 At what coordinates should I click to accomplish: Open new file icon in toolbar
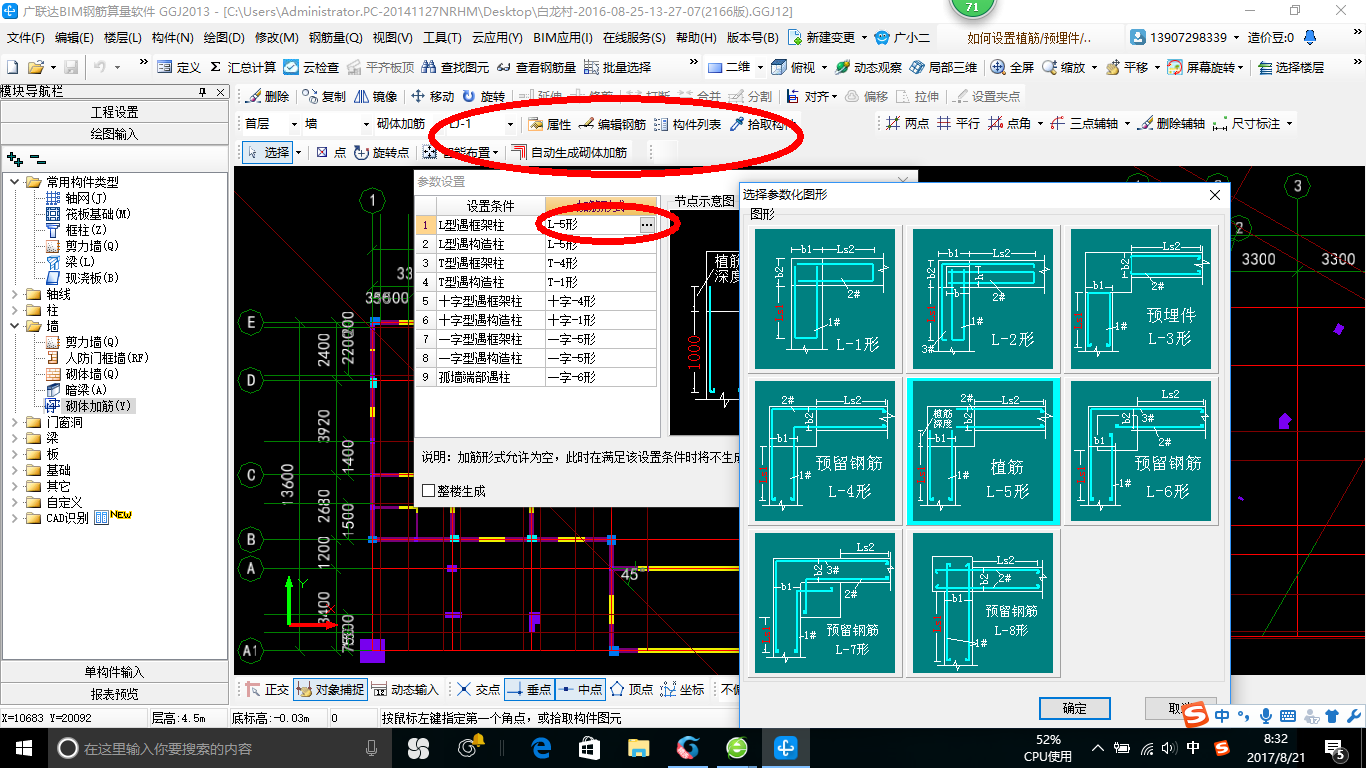(12, 67)
